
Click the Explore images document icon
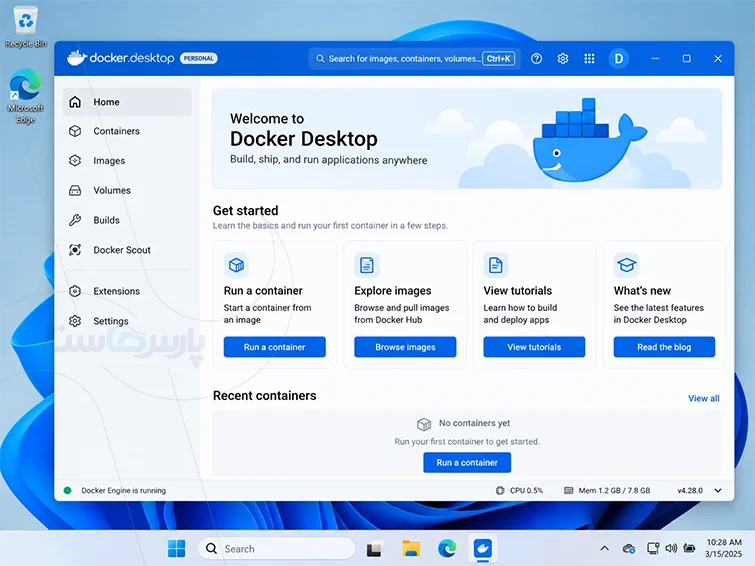[x=367, y=265]
